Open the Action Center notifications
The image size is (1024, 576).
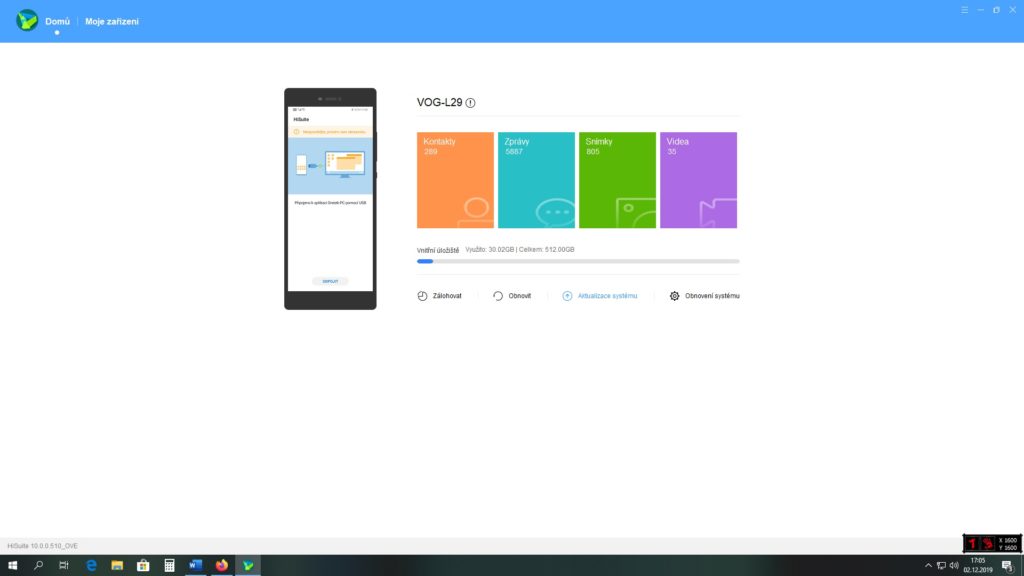[1008, 566]
